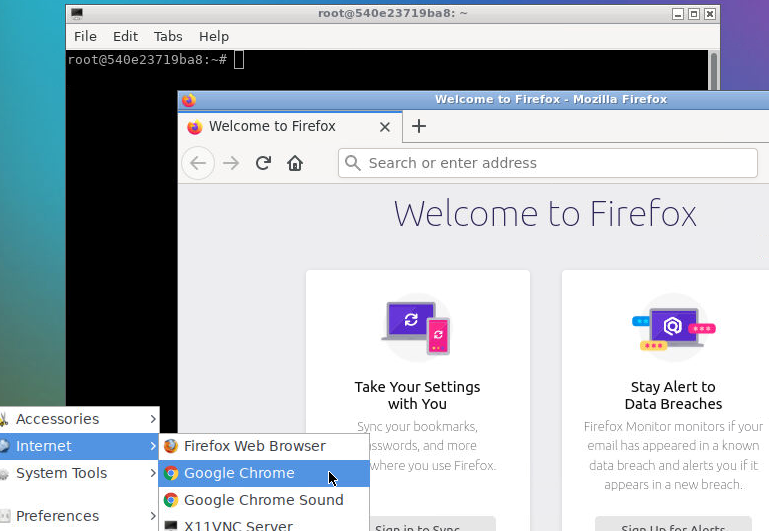Image resolution: width=769 pixels, height=531 pixels.
Task: Go to Firefox home page icon
Action: pos(295,163)
